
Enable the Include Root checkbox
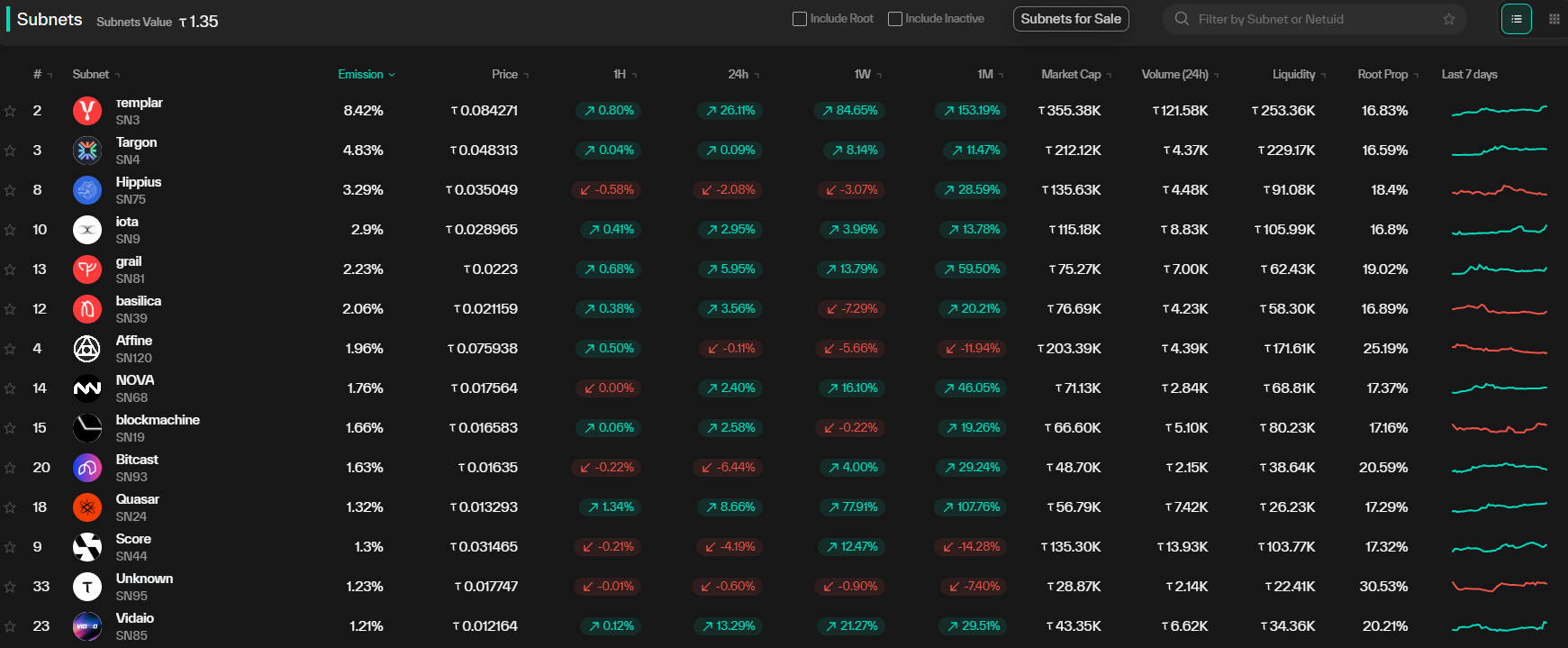click(799, 19)
